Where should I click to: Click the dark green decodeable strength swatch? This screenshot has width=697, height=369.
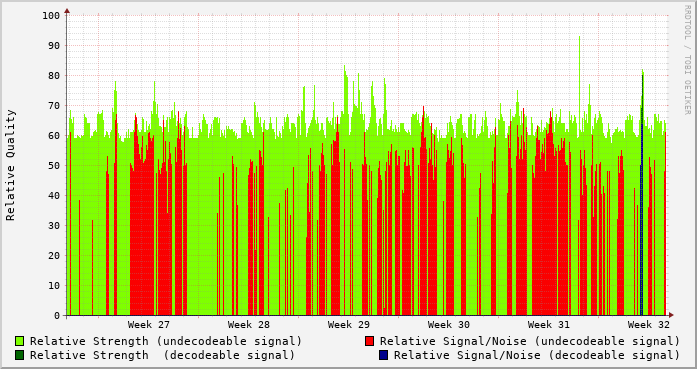(x=20, y=355)
